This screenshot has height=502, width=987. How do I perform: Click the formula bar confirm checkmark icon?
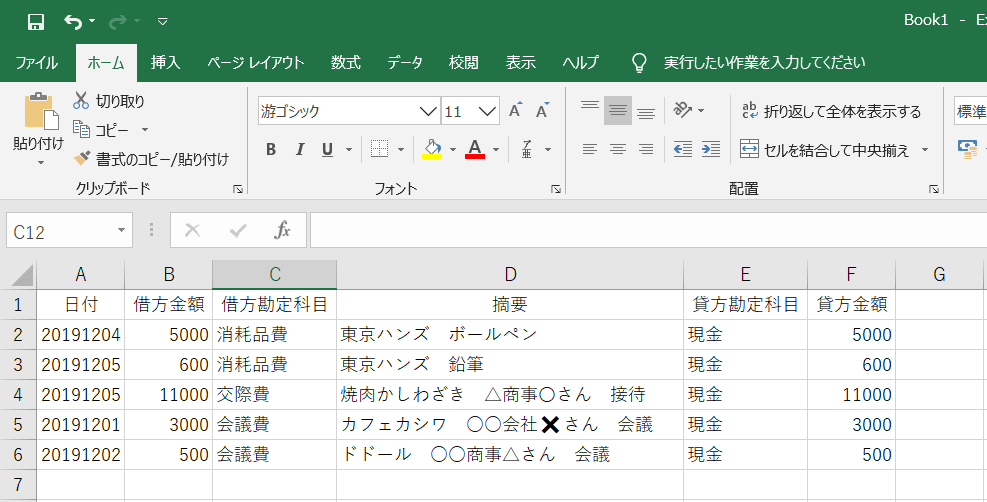point(238,231)
